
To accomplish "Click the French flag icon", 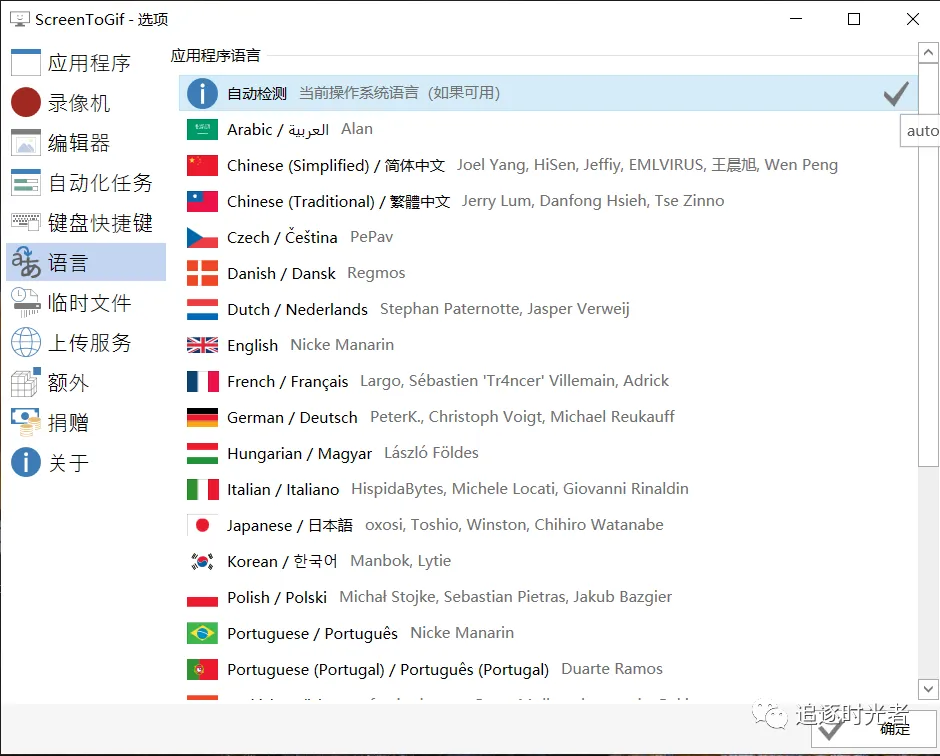I will coord(202,381).
